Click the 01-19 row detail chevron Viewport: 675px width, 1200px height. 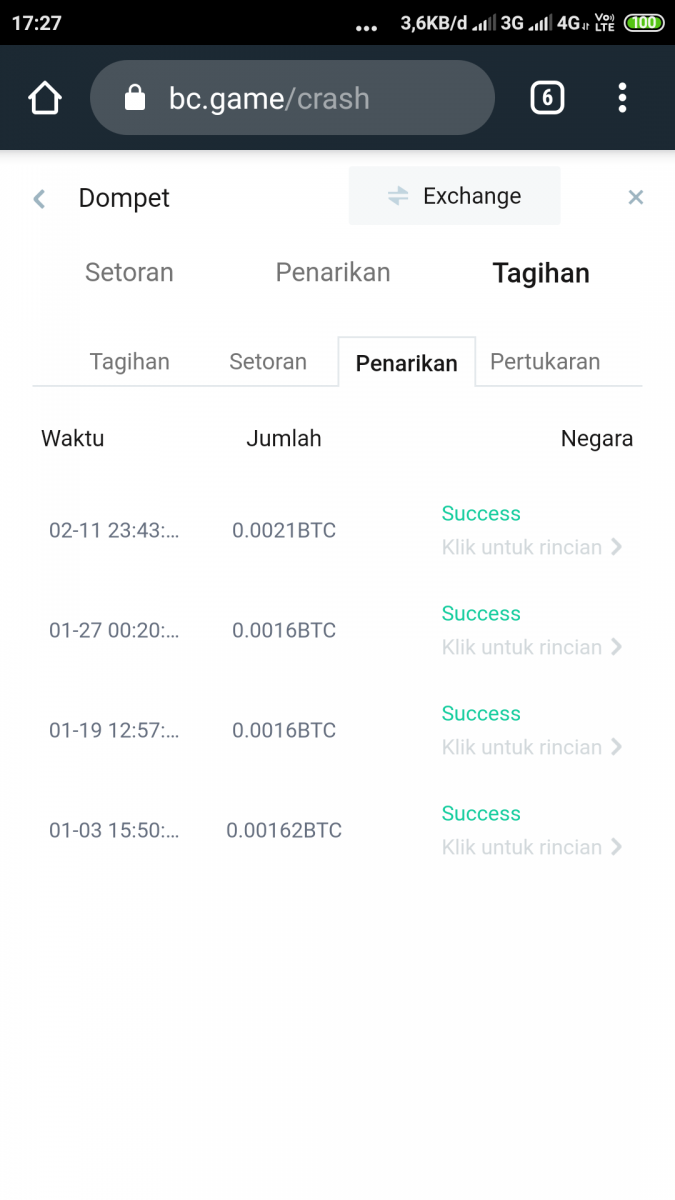[617, 747]
